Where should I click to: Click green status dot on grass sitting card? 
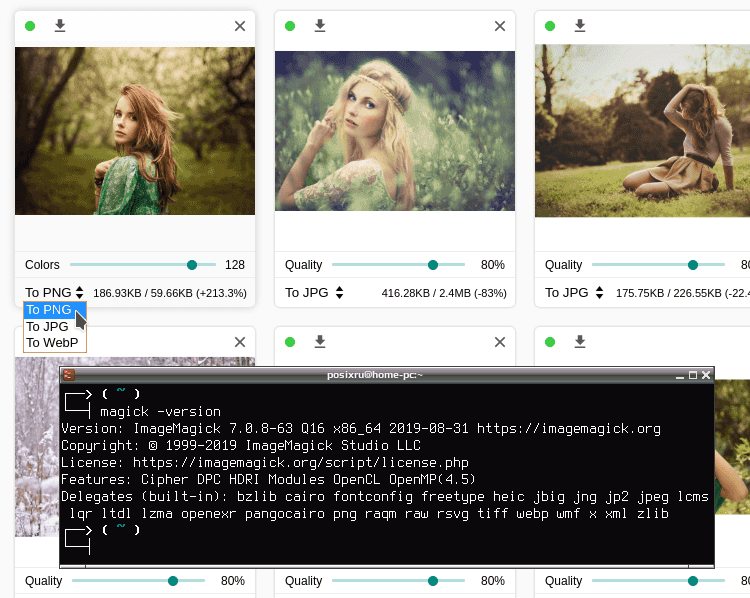[550, 26]
